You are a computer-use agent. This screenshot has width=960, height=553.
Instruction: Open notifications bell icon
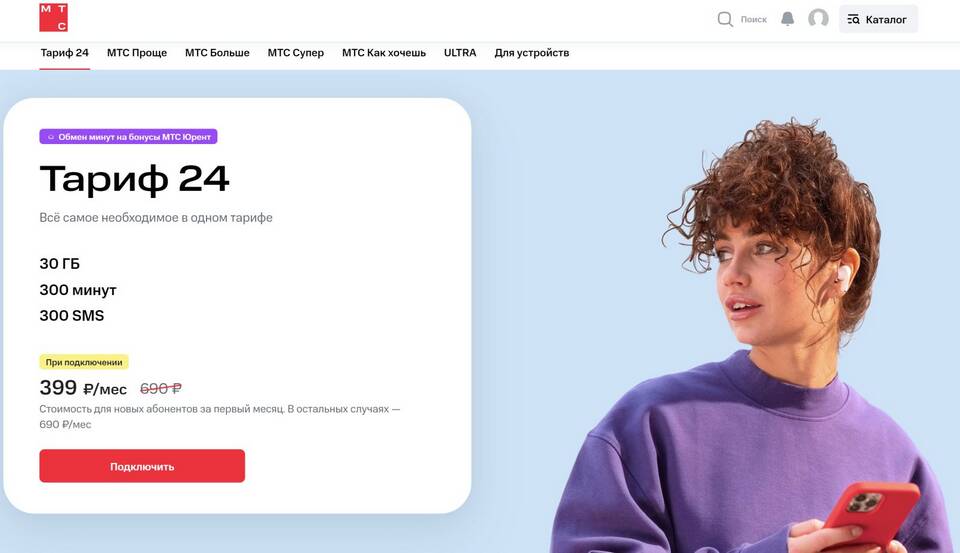point(787,19)
